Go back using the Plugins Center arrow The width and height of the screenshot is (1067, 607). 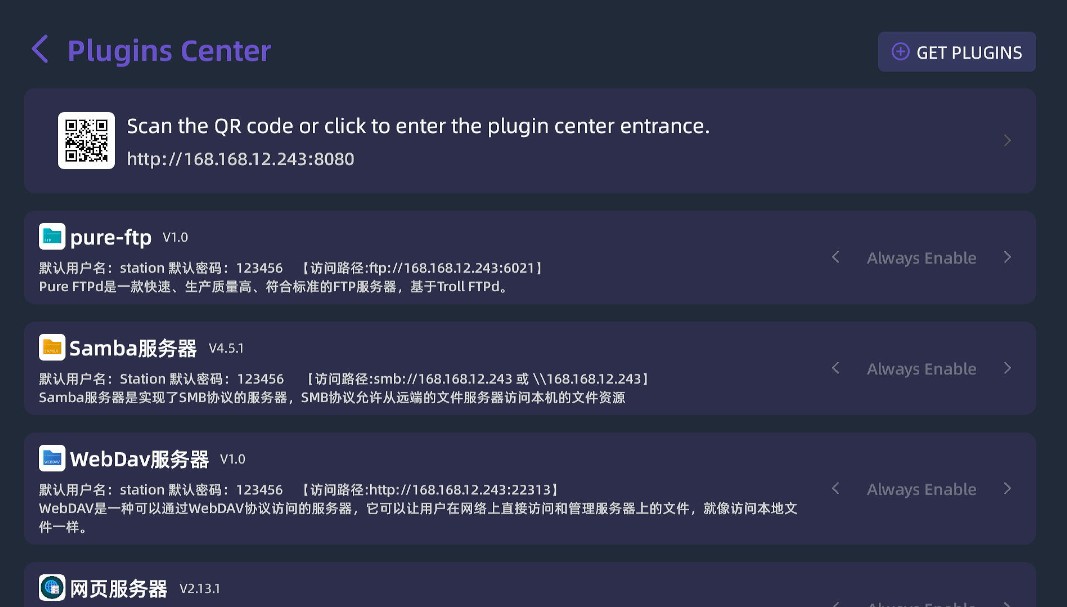point(40,50)
